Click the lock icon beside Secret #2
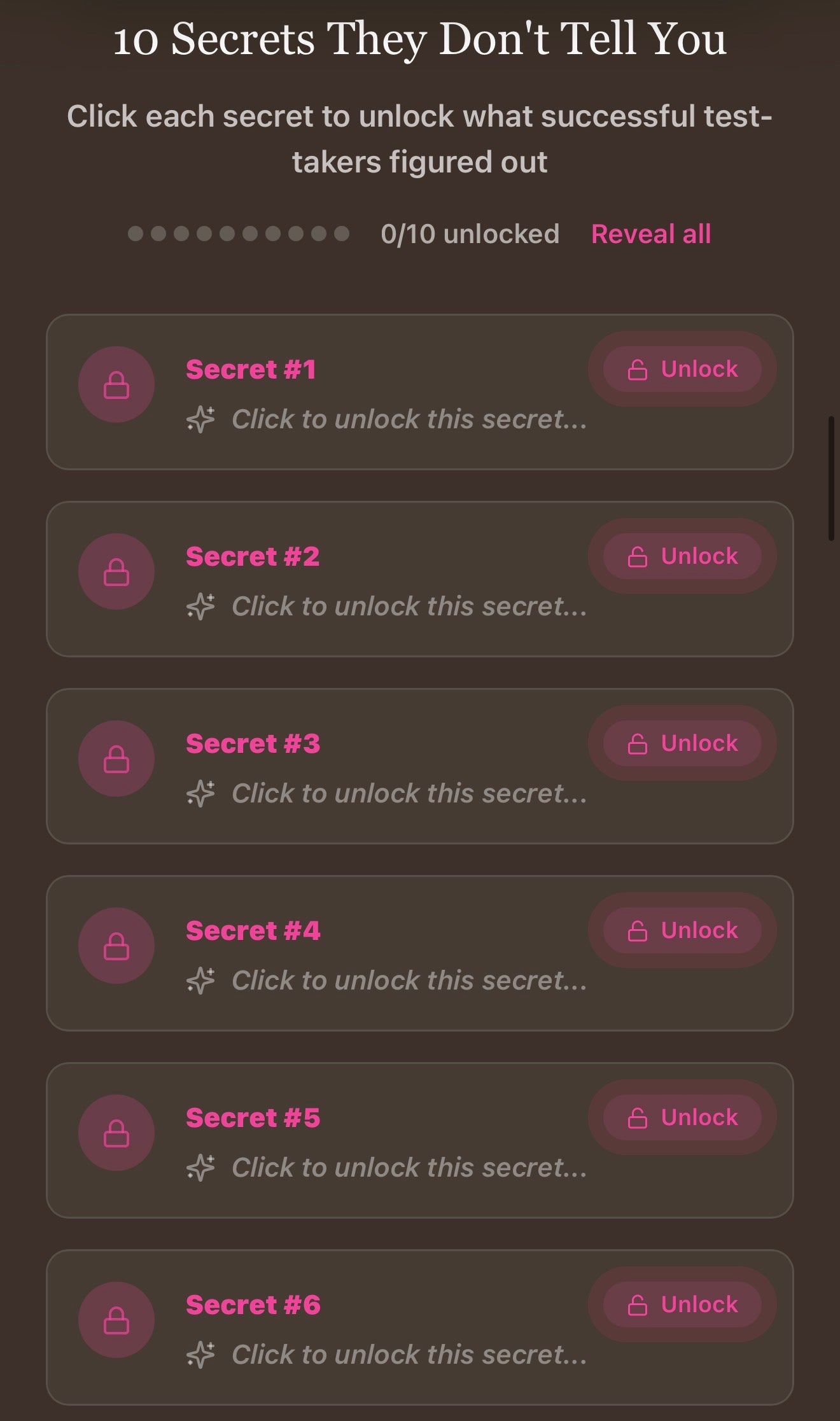The height and width of the screenshot is (1421, 840). (x=116, y=571)
